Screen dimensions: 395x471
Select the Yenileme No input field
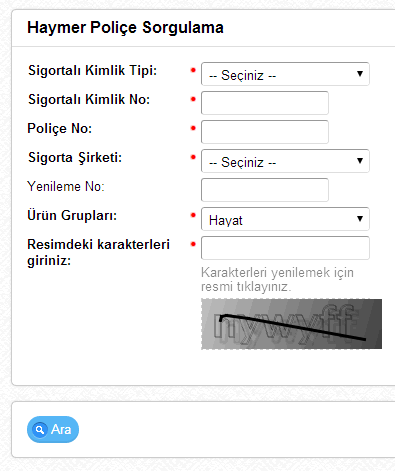pyautogui.click(x=265, y=190)
